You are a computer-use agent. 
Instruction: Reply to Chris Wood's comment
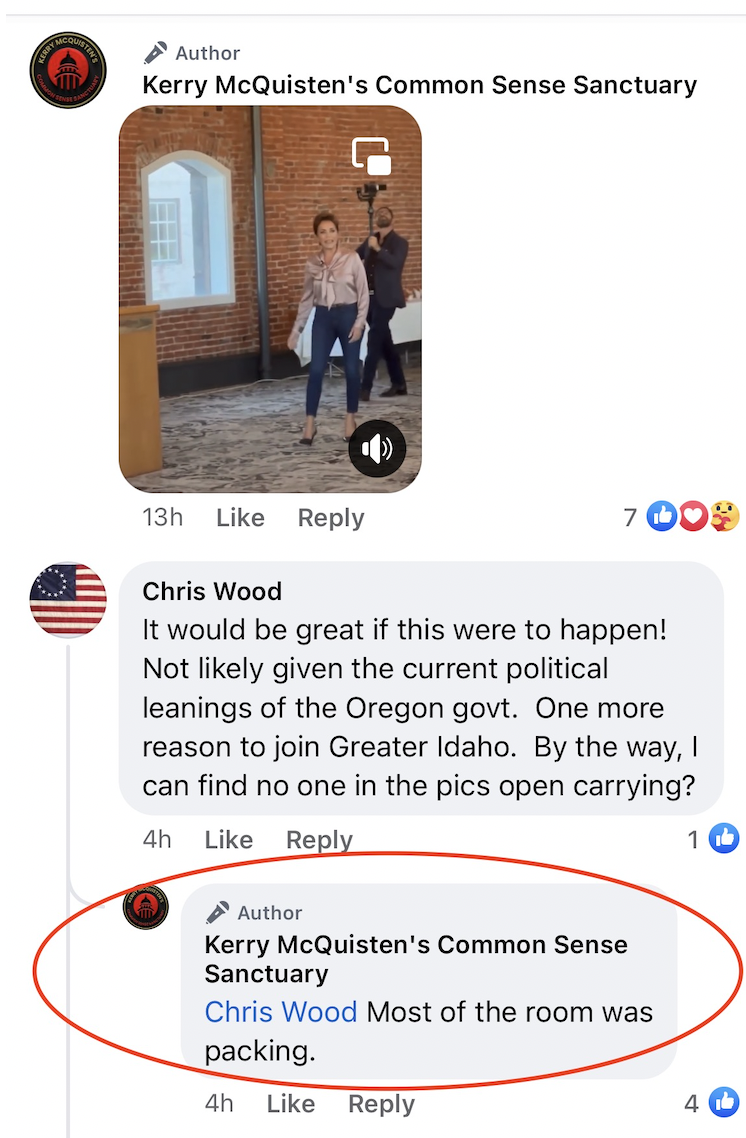pyautogui.click(x=319, y=840)
